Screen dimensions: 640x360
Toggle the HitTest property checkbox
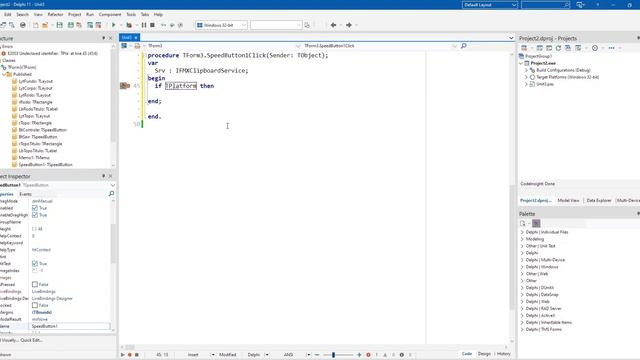(x=35, y=264)
